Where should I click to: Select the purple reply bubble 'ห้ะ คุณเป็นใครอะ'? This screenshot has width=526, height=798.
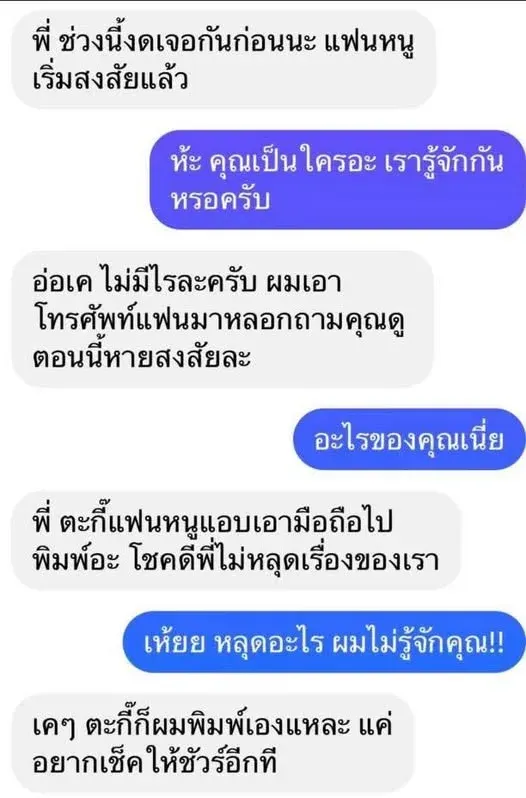pyautogui.click(x=338, y=180)
